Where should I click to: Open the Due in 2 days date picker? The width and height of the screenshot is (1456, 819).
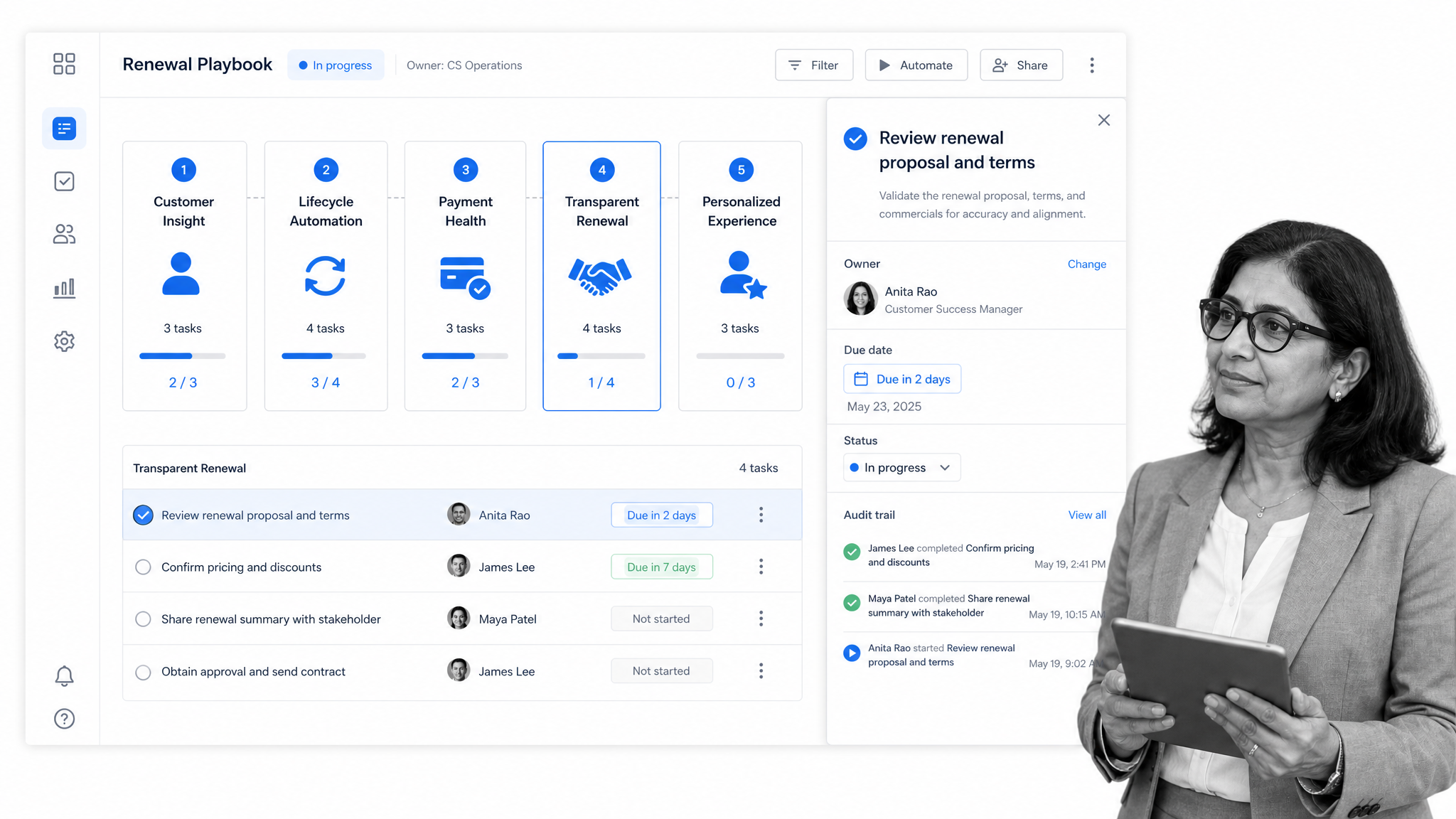902,379
